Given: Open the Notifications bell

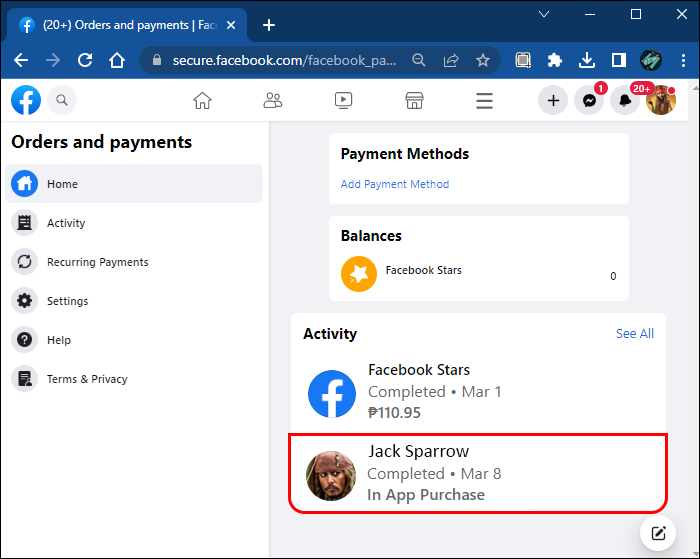Looking at the screenshot, I should (625, 100).
